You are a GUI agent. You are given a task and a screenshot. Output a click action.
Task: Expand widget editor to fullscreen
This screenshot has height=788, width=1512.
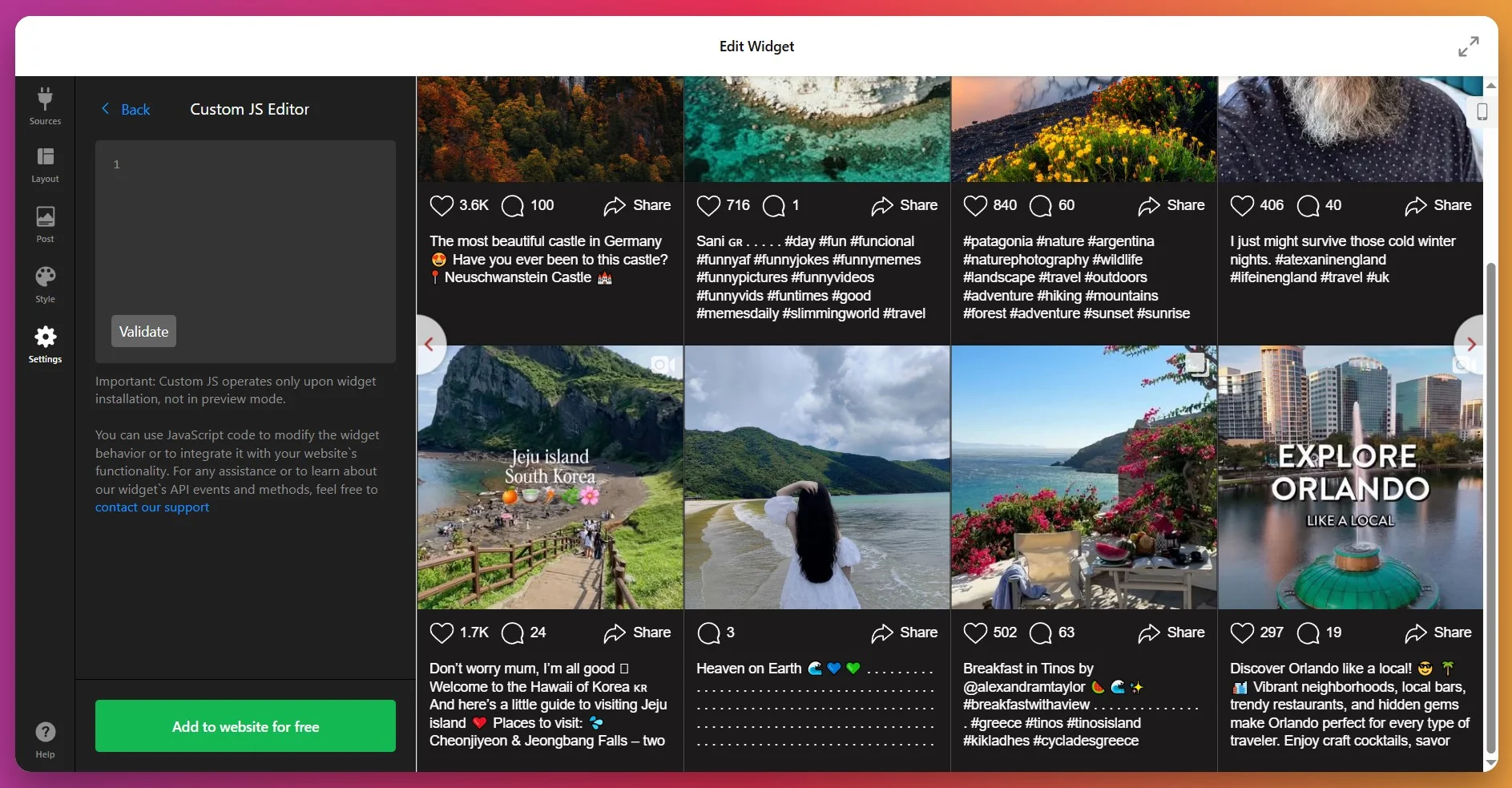pos(1468,46)
